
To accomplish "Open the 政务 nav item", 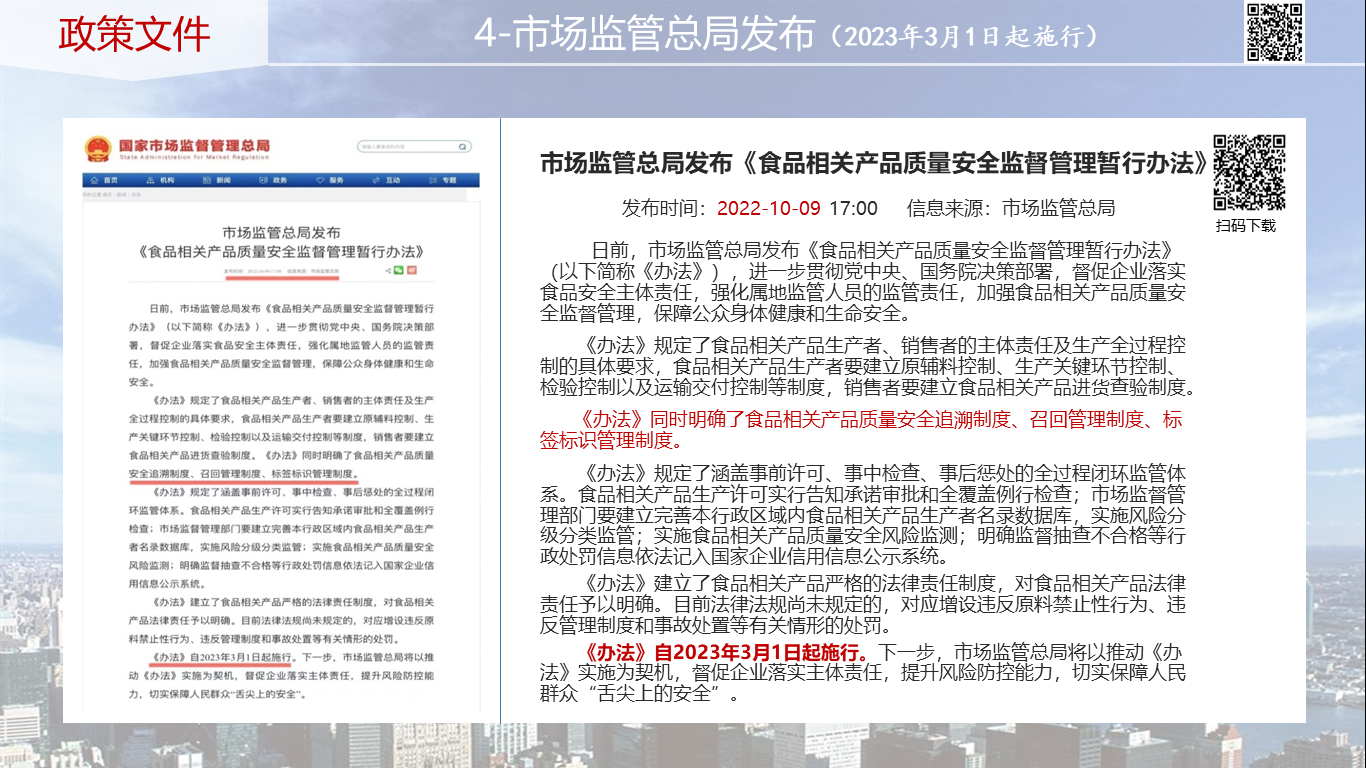I will 273,180.
